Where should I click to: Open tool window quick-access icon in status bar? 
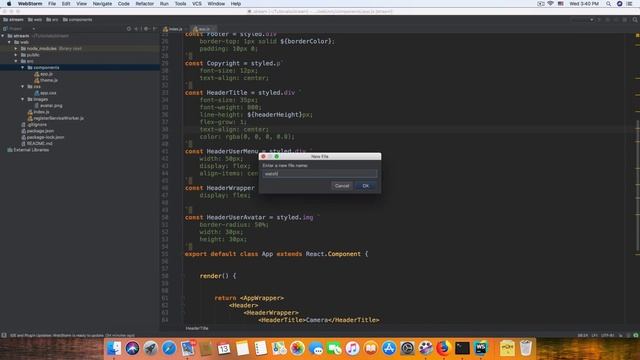(4, 335)
